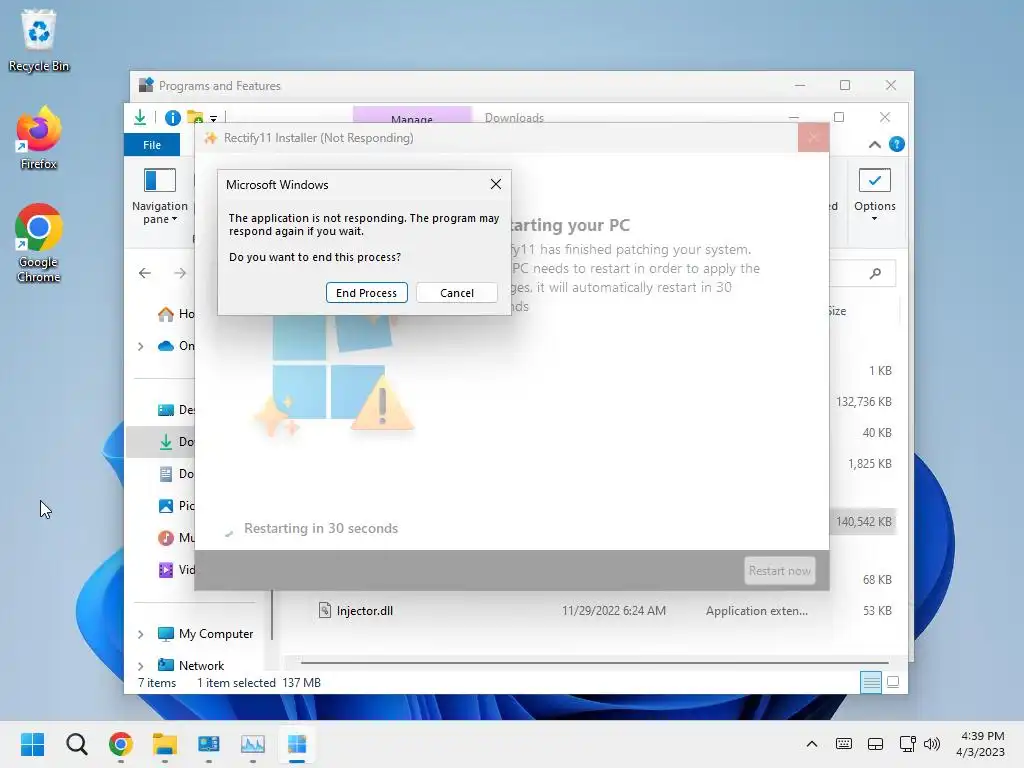Click the New folder quick access icon

click(x=195, y=118)
